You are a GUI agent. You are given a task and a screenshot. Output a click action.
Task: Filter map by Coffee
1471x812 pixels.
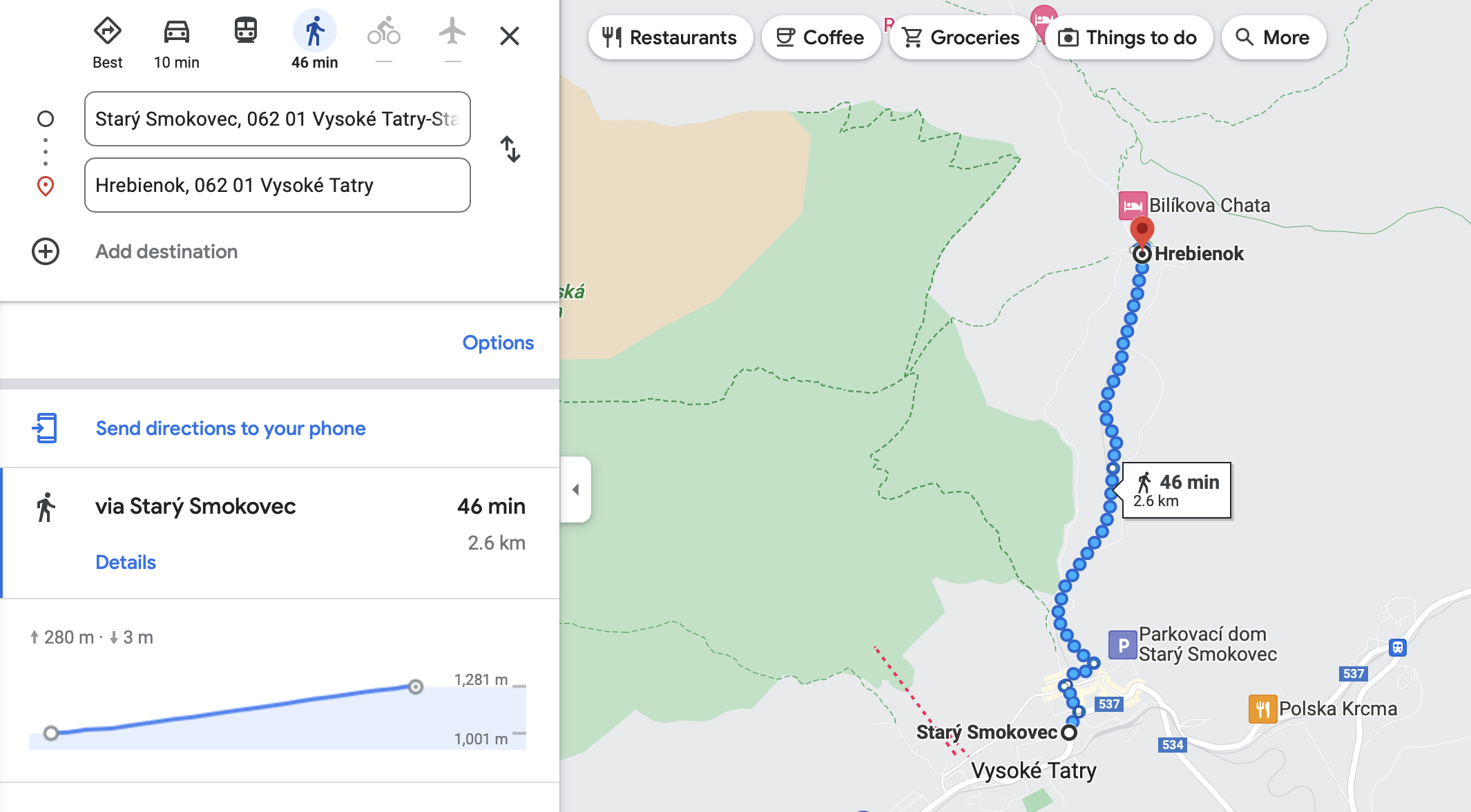click(820, 37)
